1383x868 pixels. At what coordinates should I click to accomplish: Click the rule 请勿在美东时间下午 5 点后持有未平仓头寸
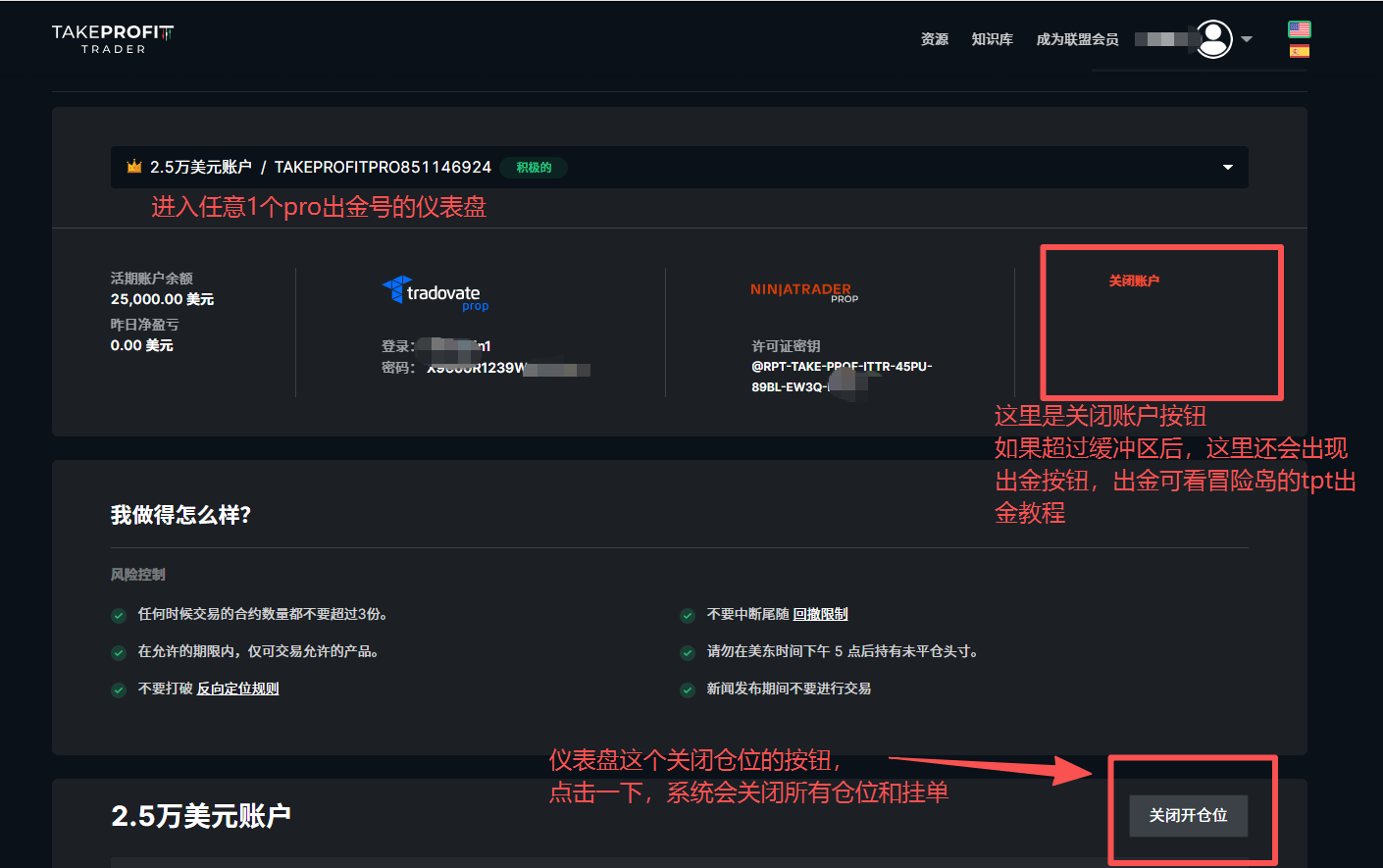coord(844,651)
